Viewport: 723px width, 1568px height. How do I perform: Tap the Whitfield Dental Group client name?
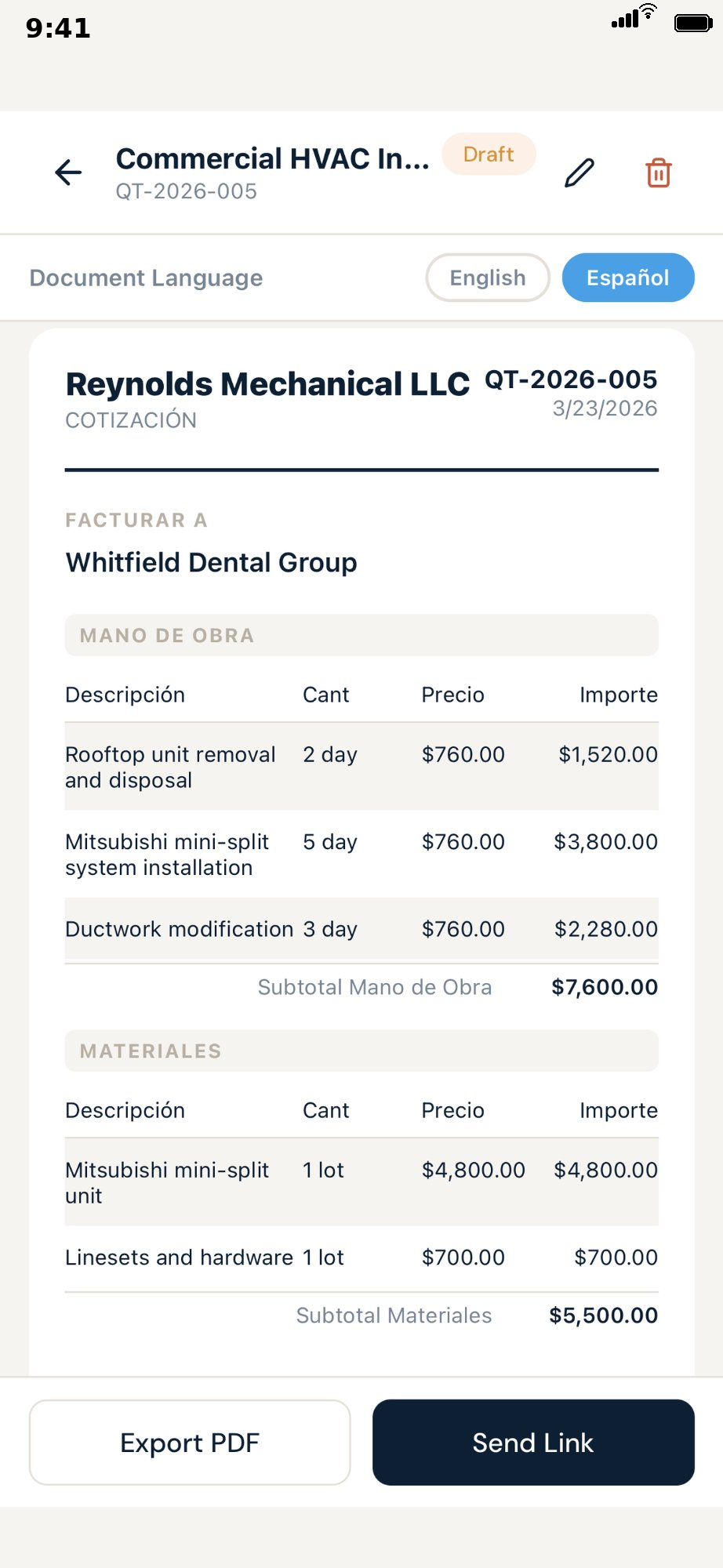click(x=211, y=563)
